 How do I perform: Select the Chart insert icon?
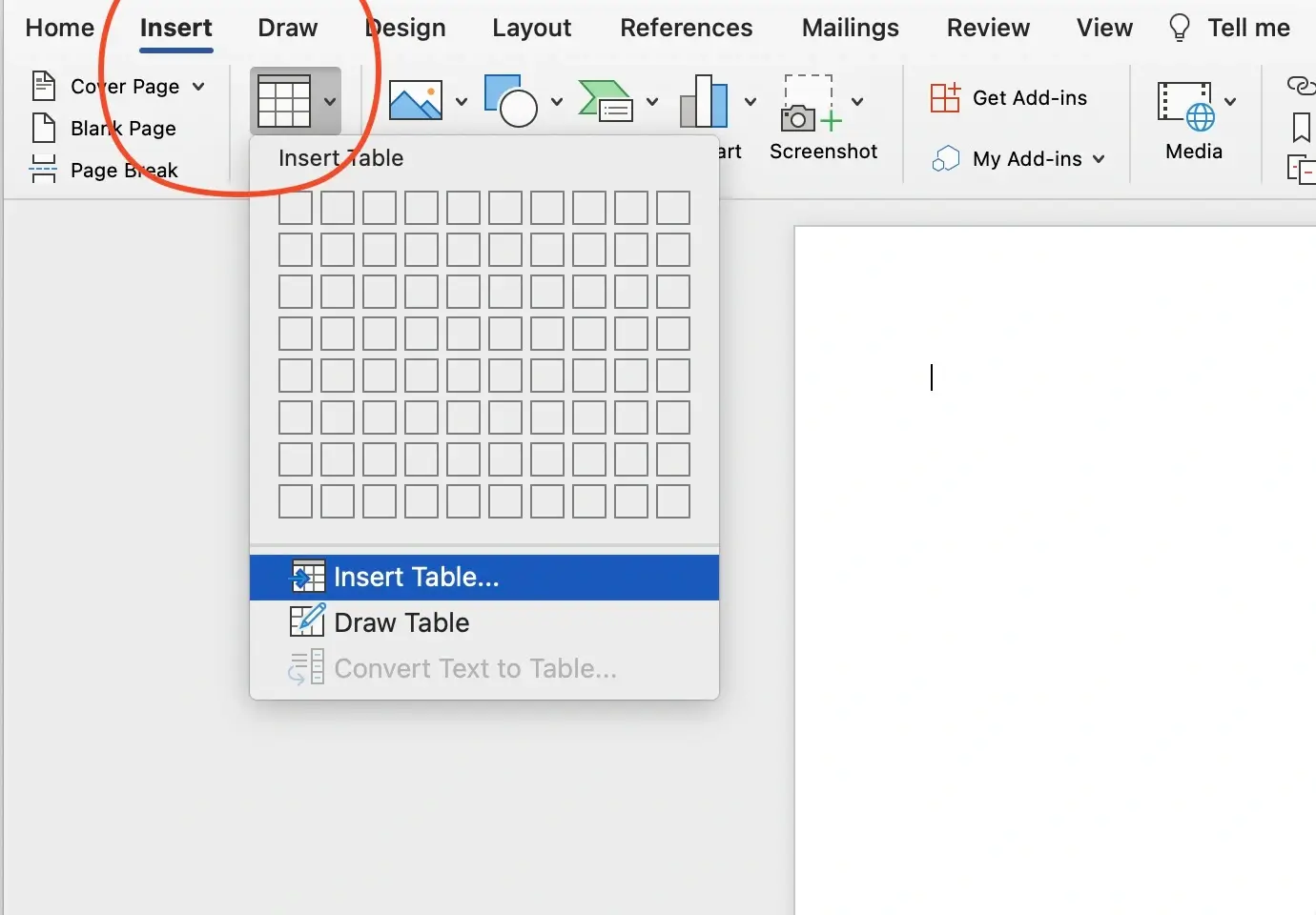pyautogui.click(x=704, y=100)
